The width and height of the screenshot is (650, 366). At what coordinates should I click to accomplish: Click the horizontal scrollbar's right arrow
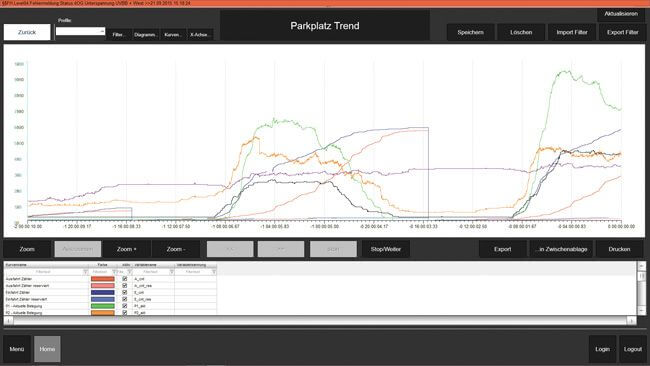pyautogui.click(x=631, y=320)
